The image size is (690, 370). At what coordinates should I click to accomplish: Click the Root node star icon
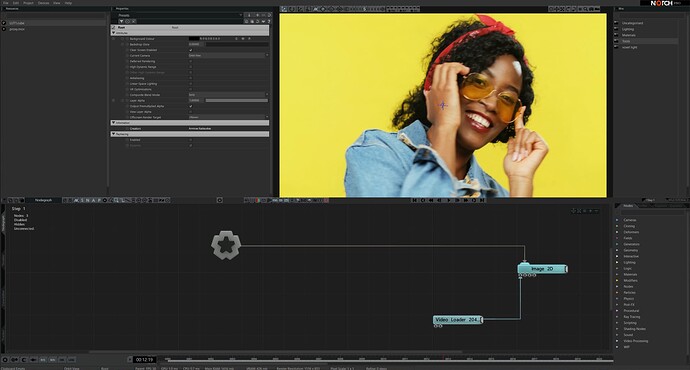[x=226, y=245]
